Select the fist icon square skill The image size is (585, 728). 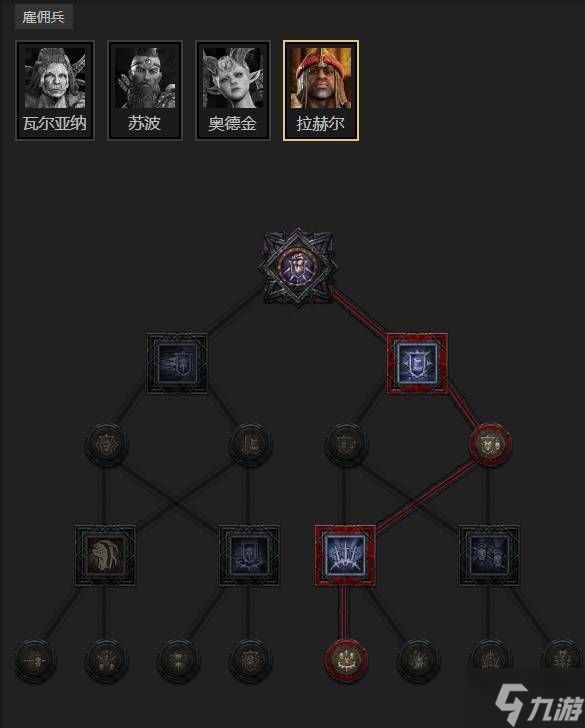105,555
